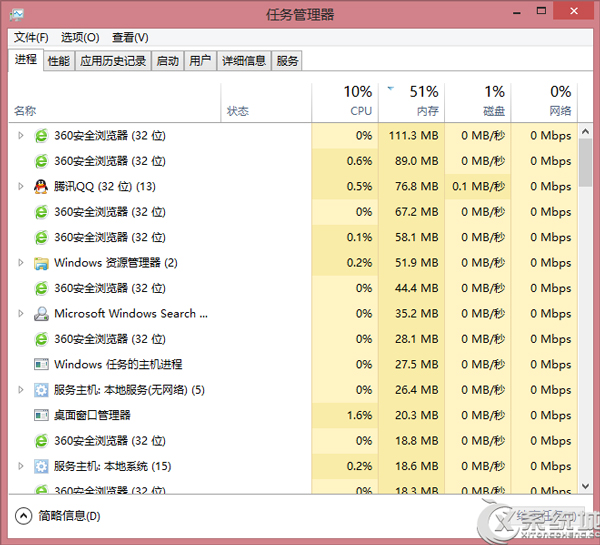The image size is (600, 545).
Task: Click the scrollbar down arrow
Action: point(585,486)
